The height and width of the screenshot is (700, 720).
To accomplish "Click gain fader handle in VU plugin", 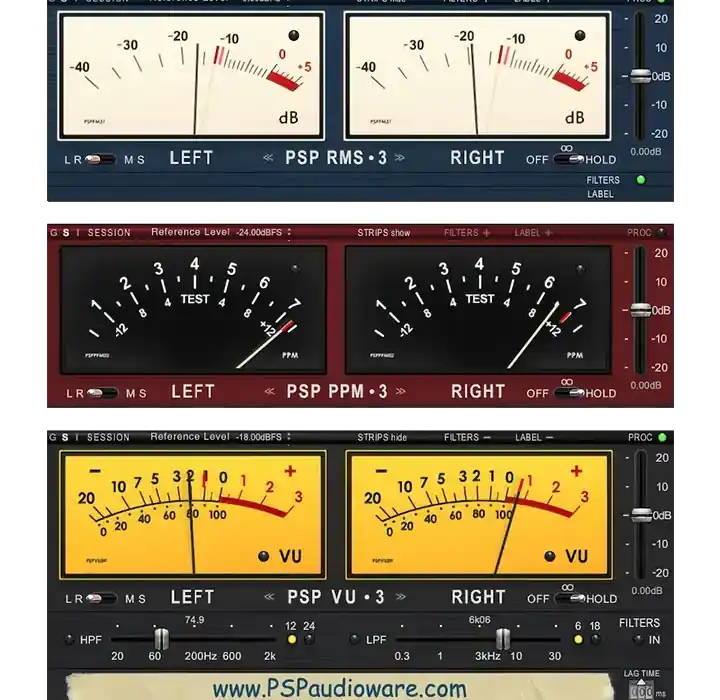I will [x=641, y=515].
